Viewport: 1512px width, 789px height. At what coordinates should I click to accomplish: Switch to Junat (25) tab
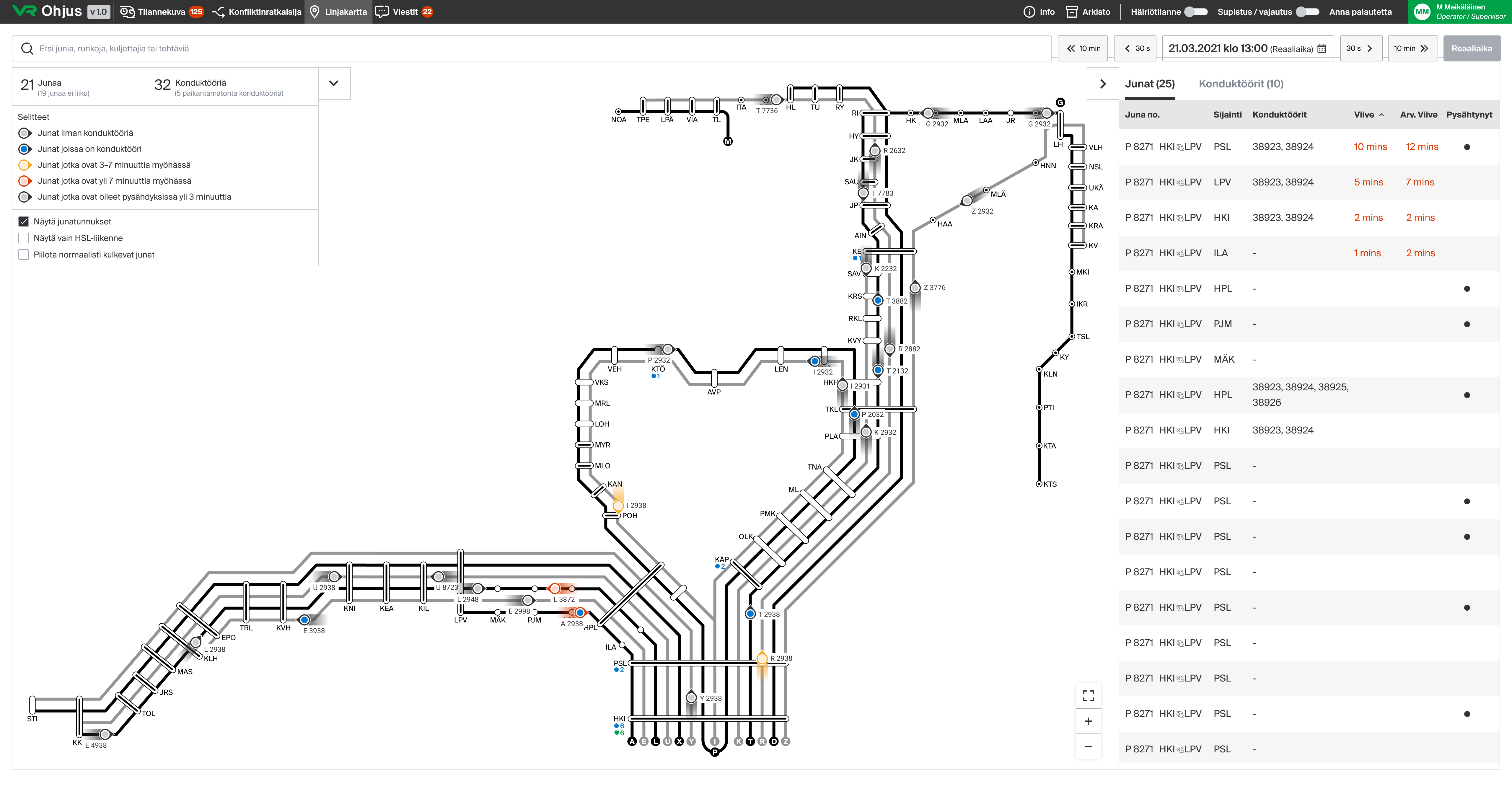(x=1149, y=84)
